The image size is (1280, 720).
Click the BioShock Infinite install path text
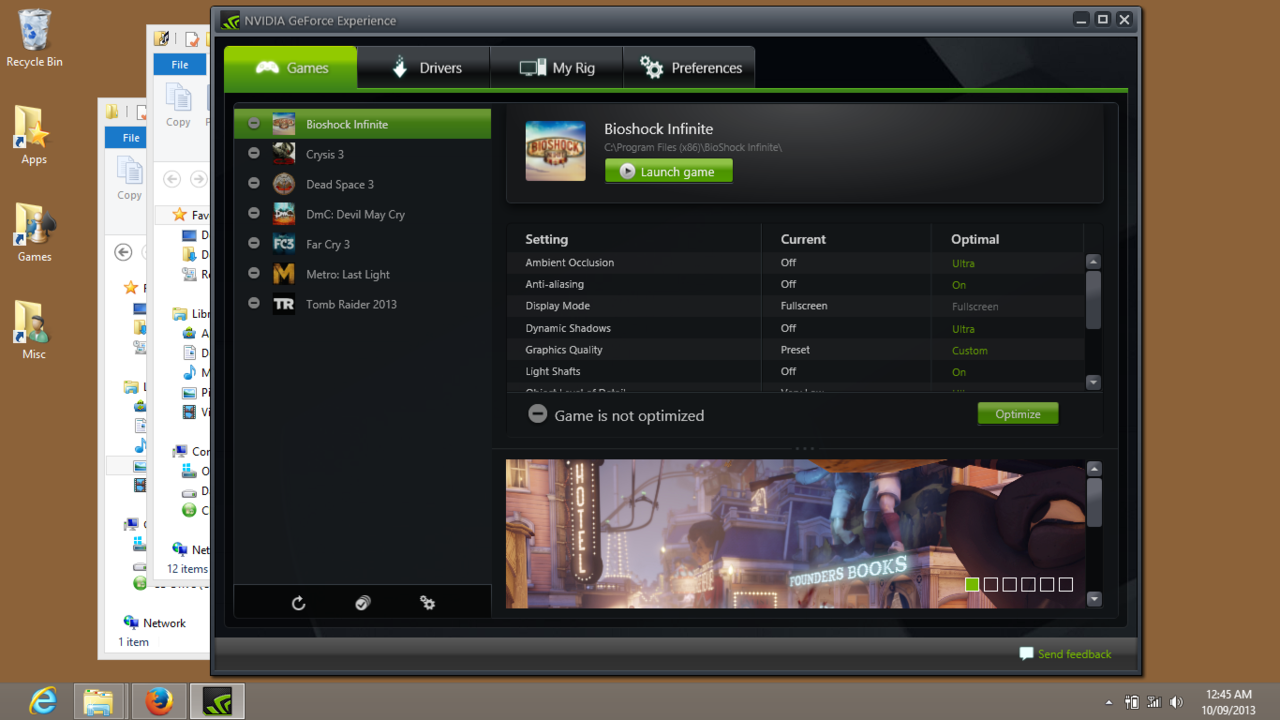tap(693, 148)
